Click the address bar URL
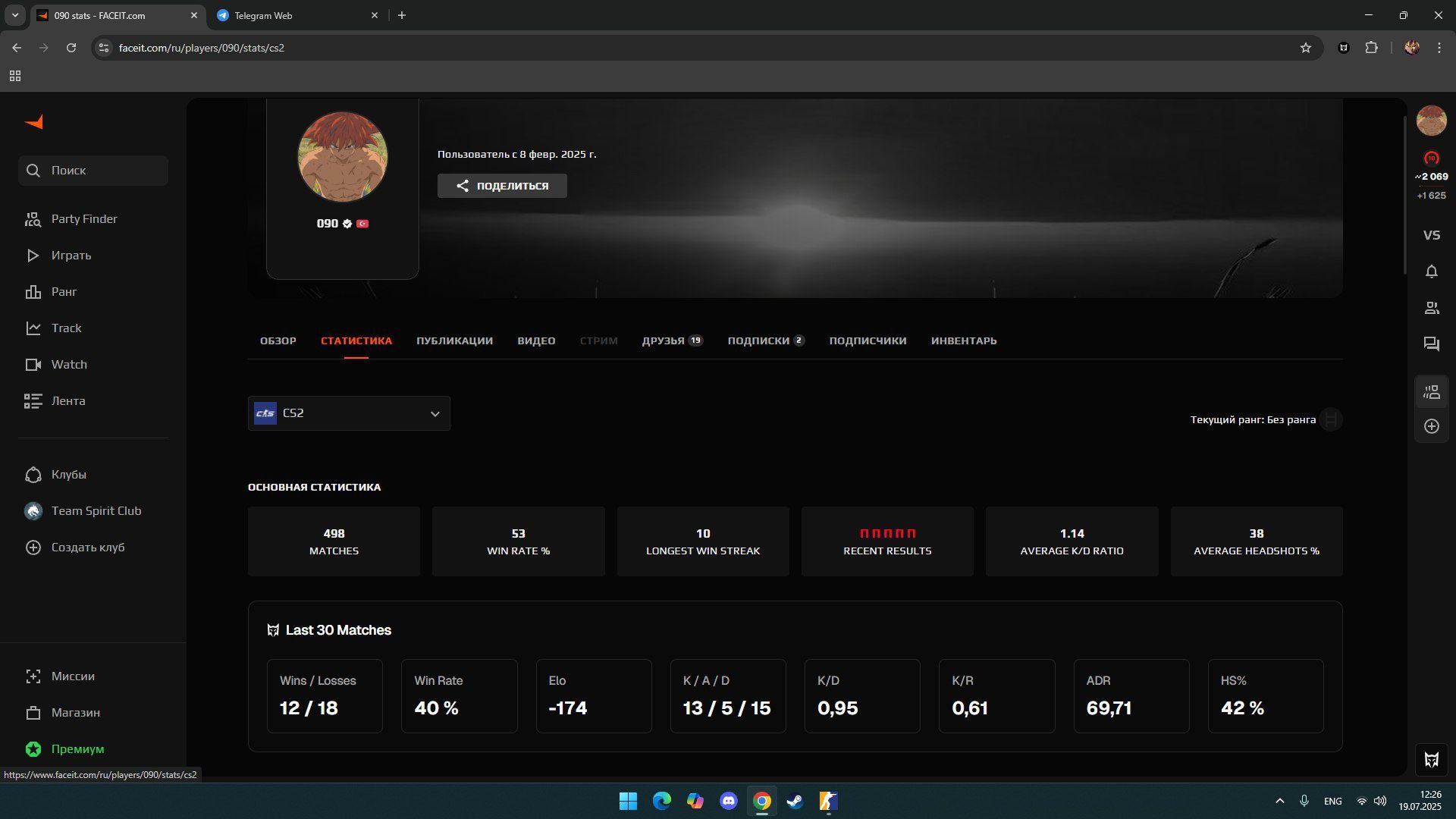The image size is (1456, 819). coord(202,48)
